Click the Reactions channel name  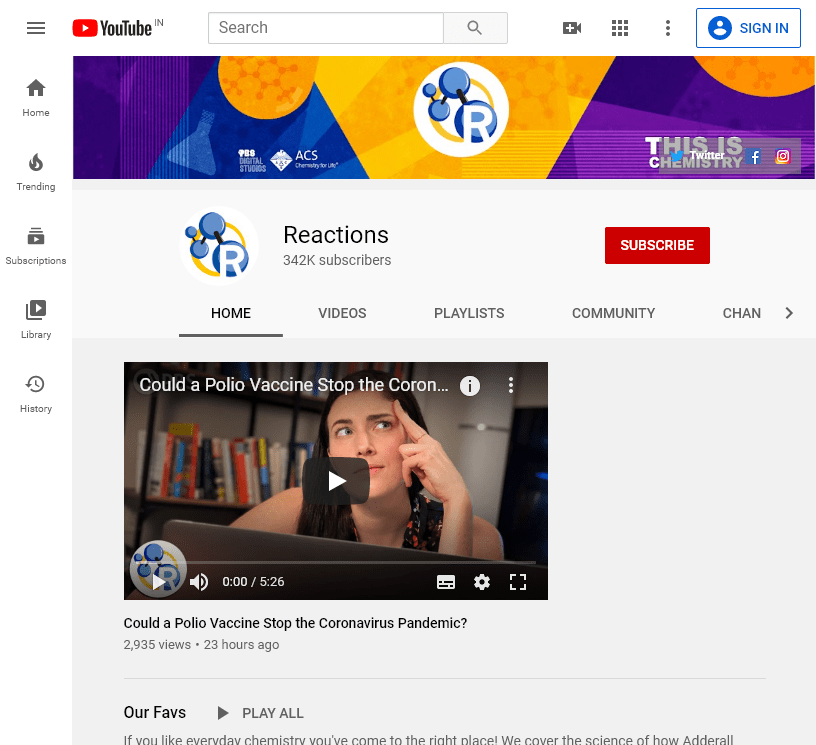(336, 235)
